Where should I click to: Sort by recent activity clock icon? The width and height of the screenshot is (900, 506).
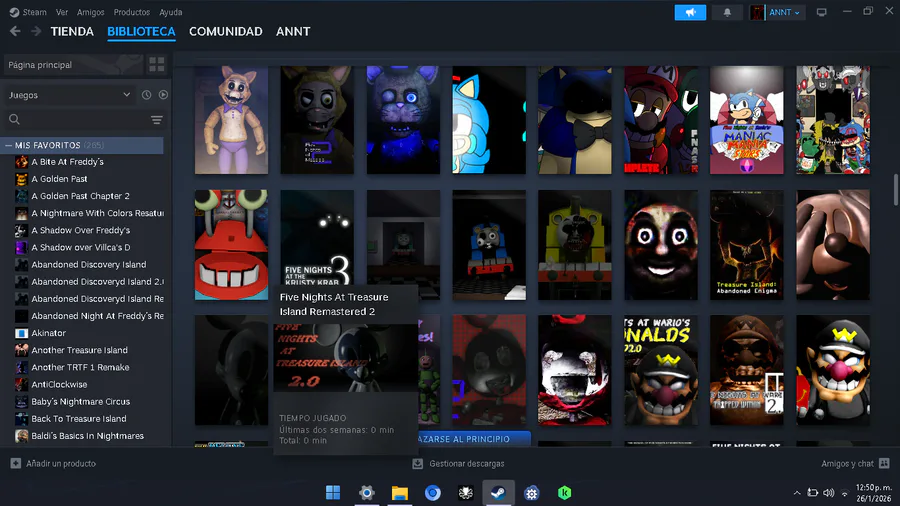click(x=146, y=95)
